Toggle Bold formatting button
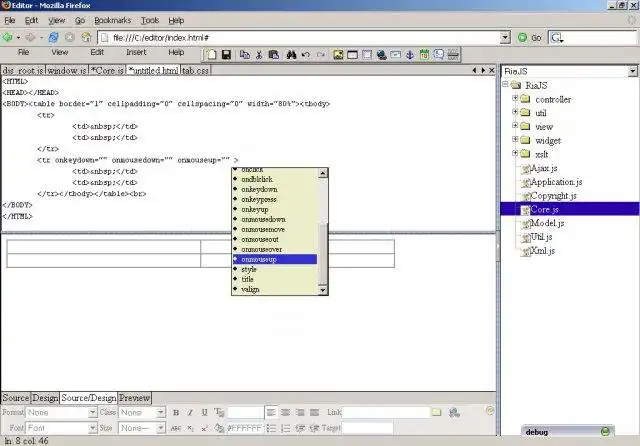640x446 pixels. pyautogui.click(x=176, y=413)
